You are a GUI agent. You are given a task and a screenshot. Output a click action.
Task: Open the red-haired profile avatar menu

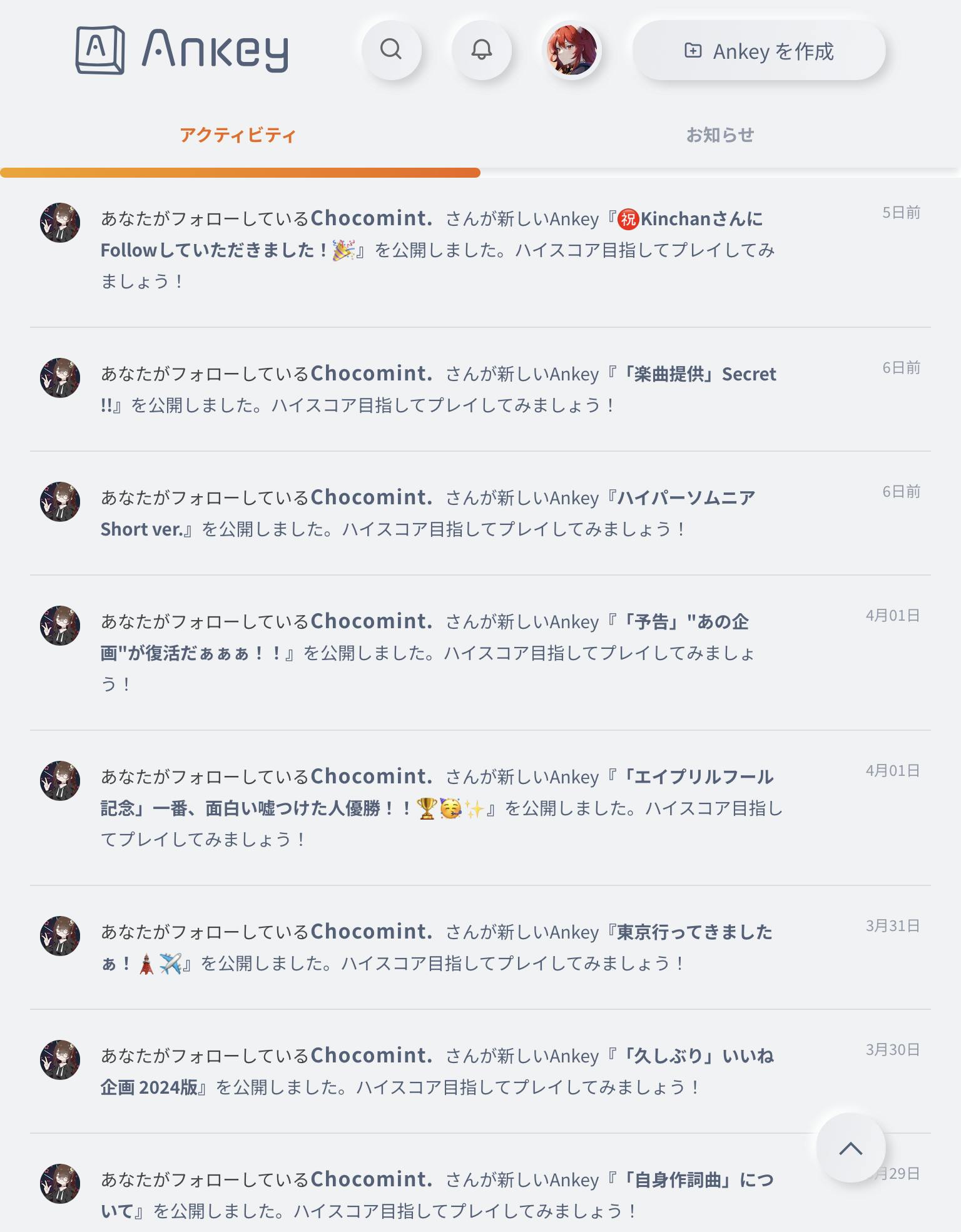pyautogui.click(x=571, y=49)
